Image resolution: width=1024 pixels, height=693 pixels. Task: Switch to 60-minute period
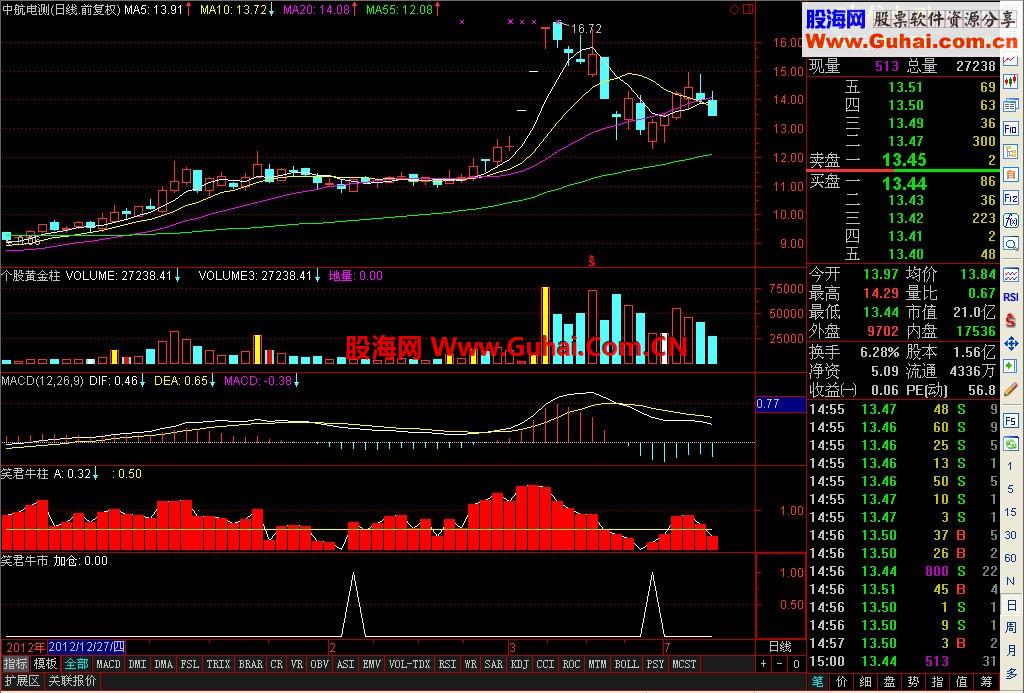[1011, 558]
